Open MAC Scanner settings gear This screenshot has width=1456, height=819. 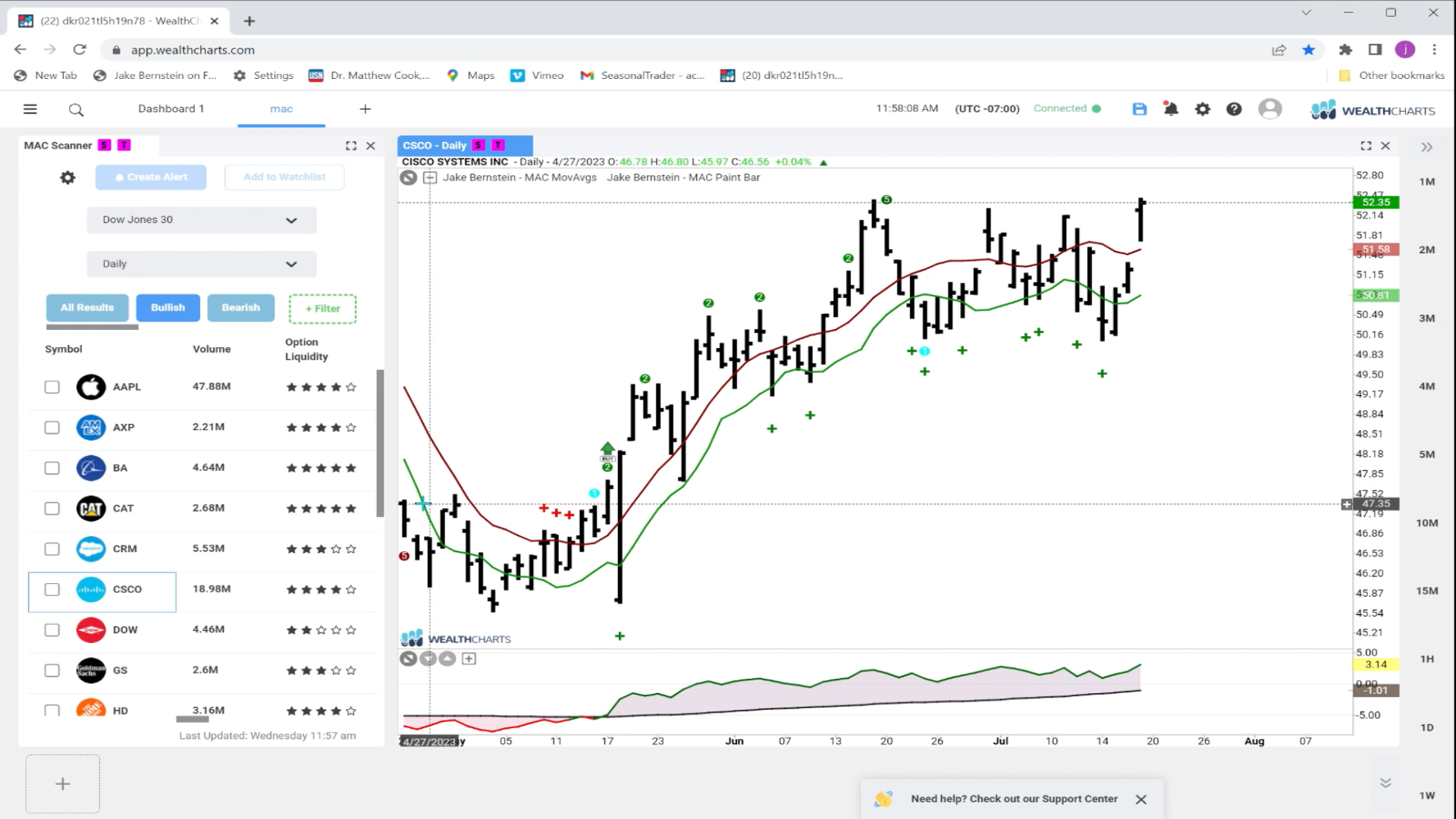(67, 177)
